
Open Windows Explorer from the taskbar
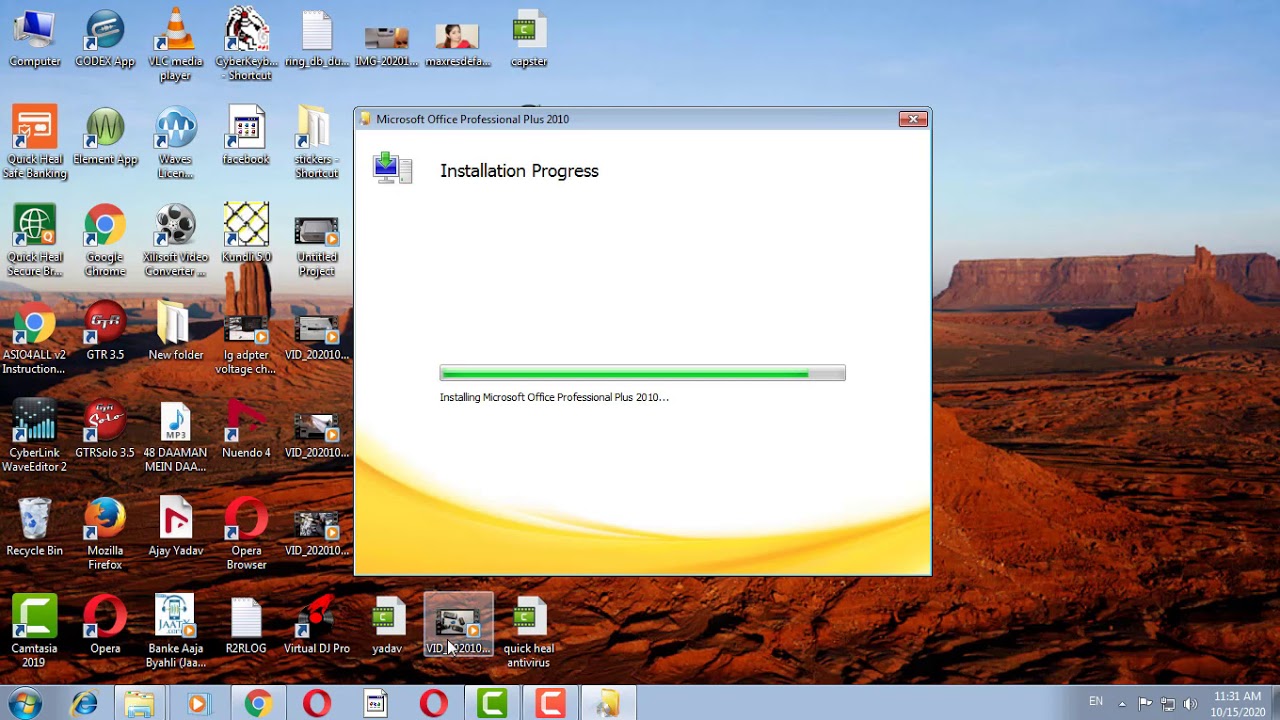point(140,704)
